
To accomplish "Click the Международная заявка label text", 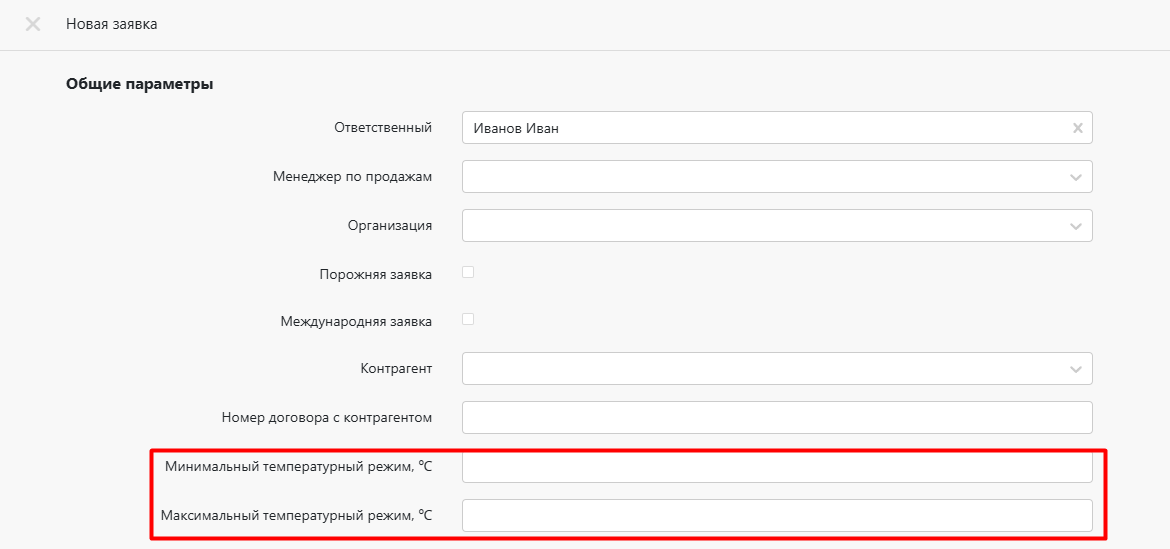I will [x=356, y=322].
